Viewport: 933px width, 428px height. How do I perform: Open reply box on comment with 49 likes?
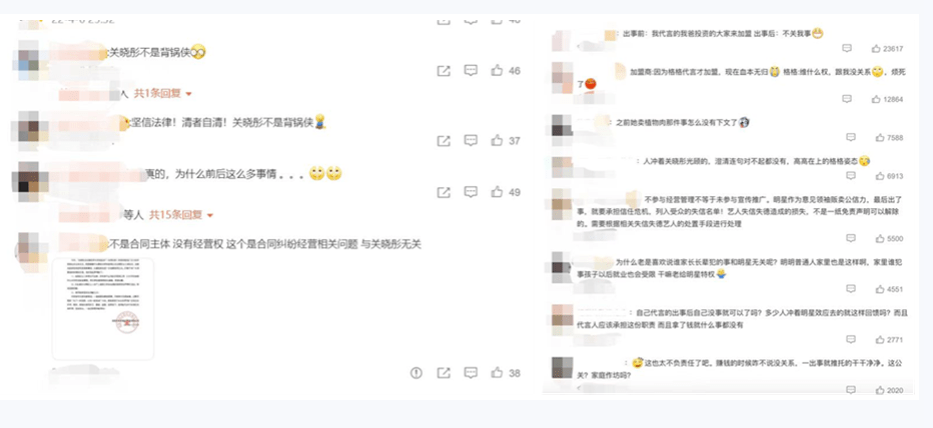(471, 192)
